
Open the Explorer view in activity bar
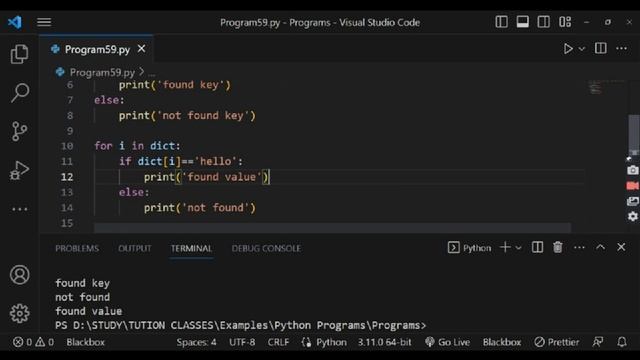pyautogui.click(x=19, y=54)
